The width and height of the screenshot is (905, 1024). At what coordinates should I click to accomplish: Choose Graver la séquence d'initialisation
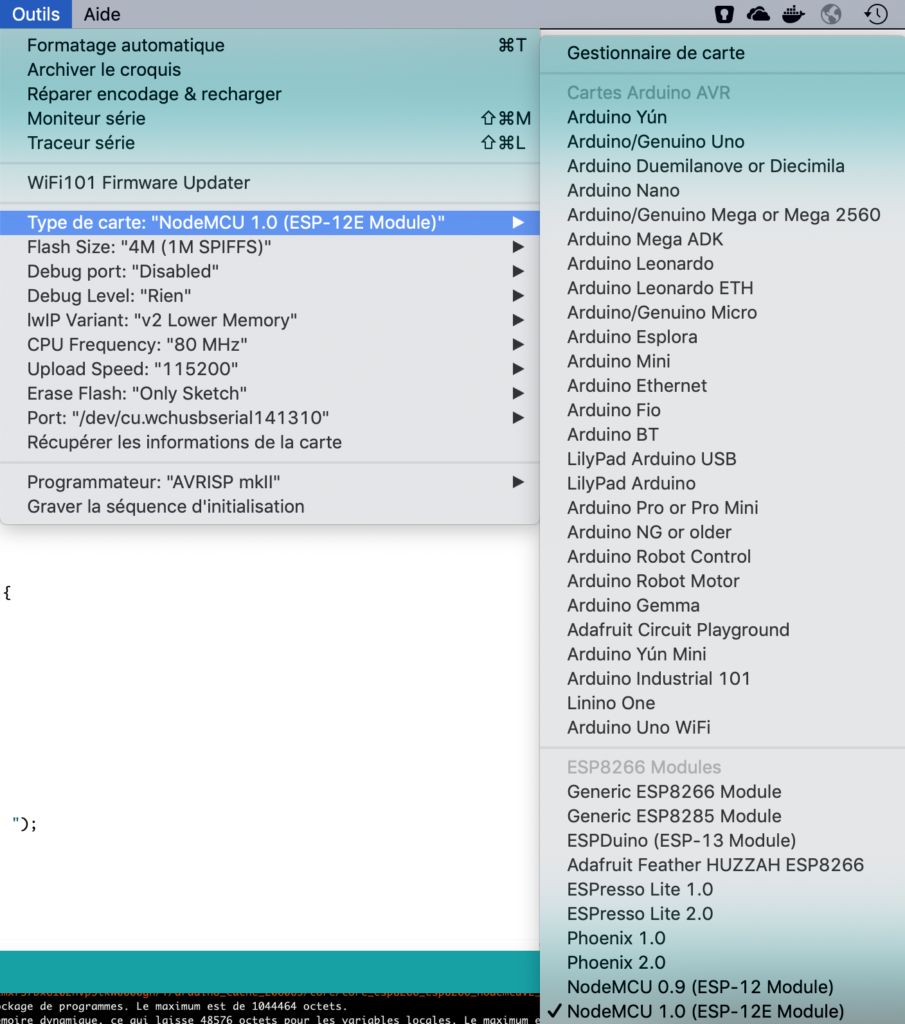(x=270, y=507)
